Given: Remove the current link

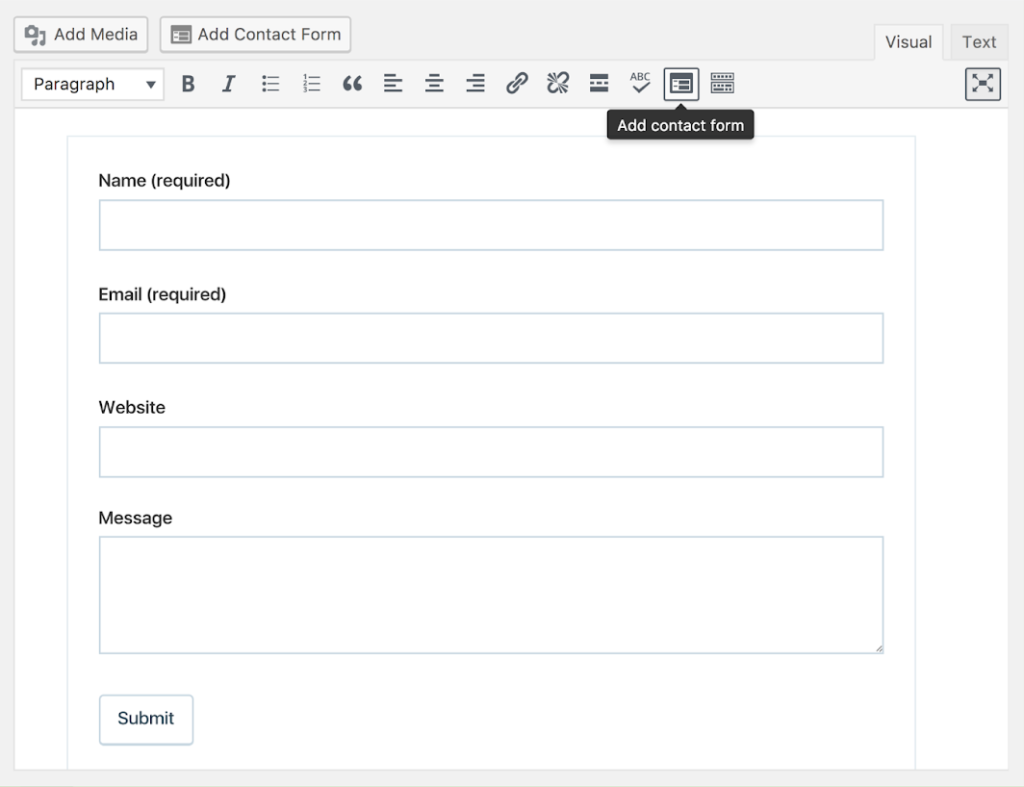Looking at the screenshot, I should pyautogui.click(x=557, y=84).
